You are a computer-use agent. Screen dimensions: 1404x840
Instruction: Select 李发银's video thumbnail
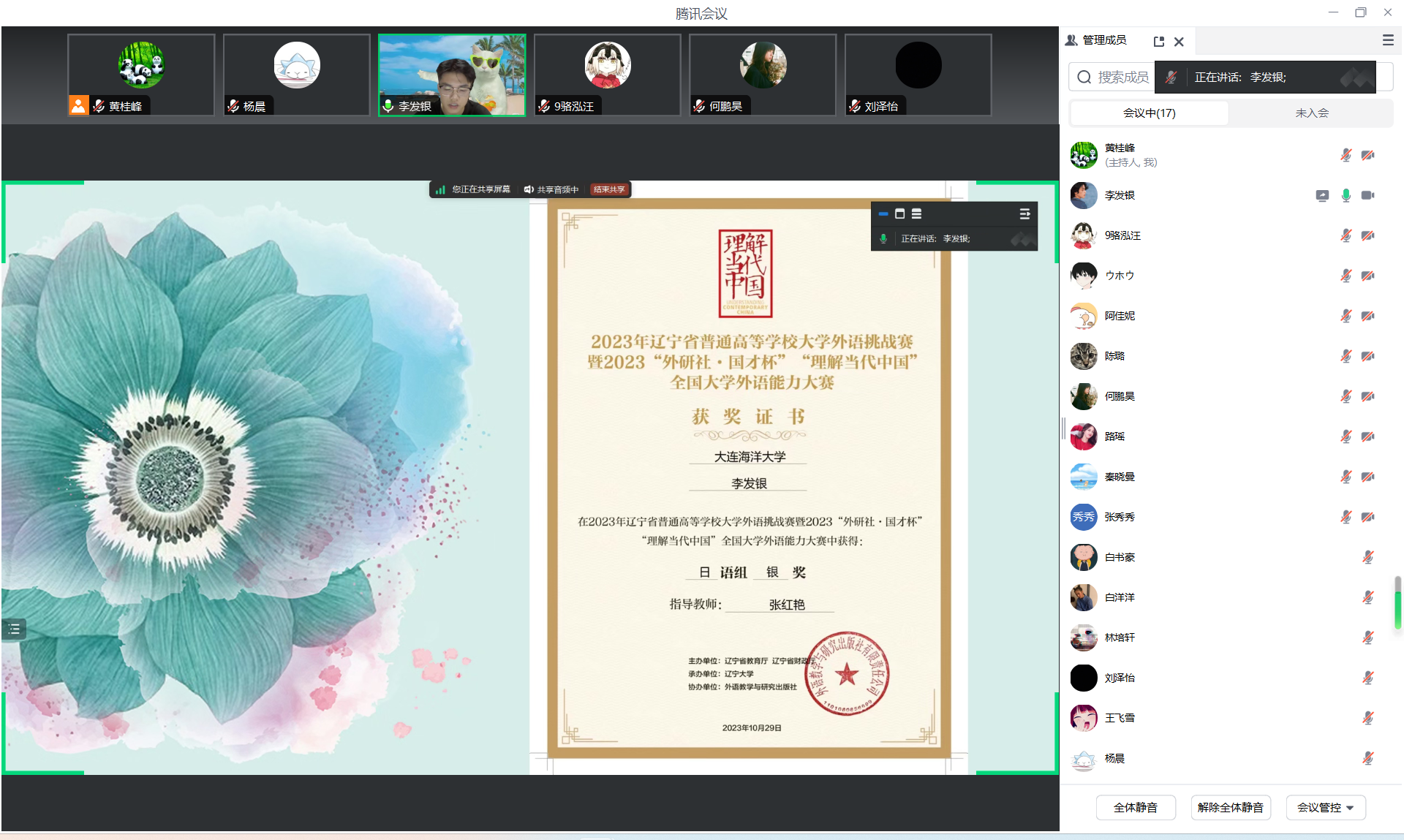tap(452, 75)
